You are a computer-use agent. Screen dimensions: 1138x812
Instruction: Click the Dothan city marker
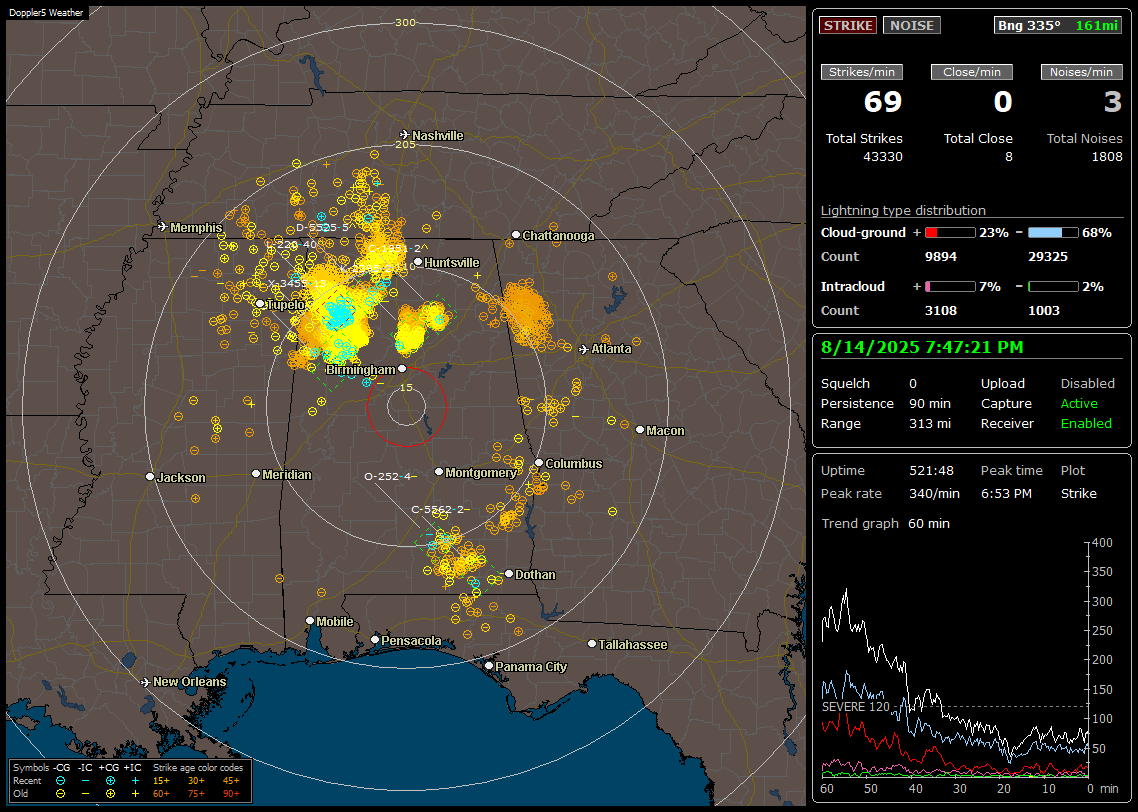pos(509,574)
